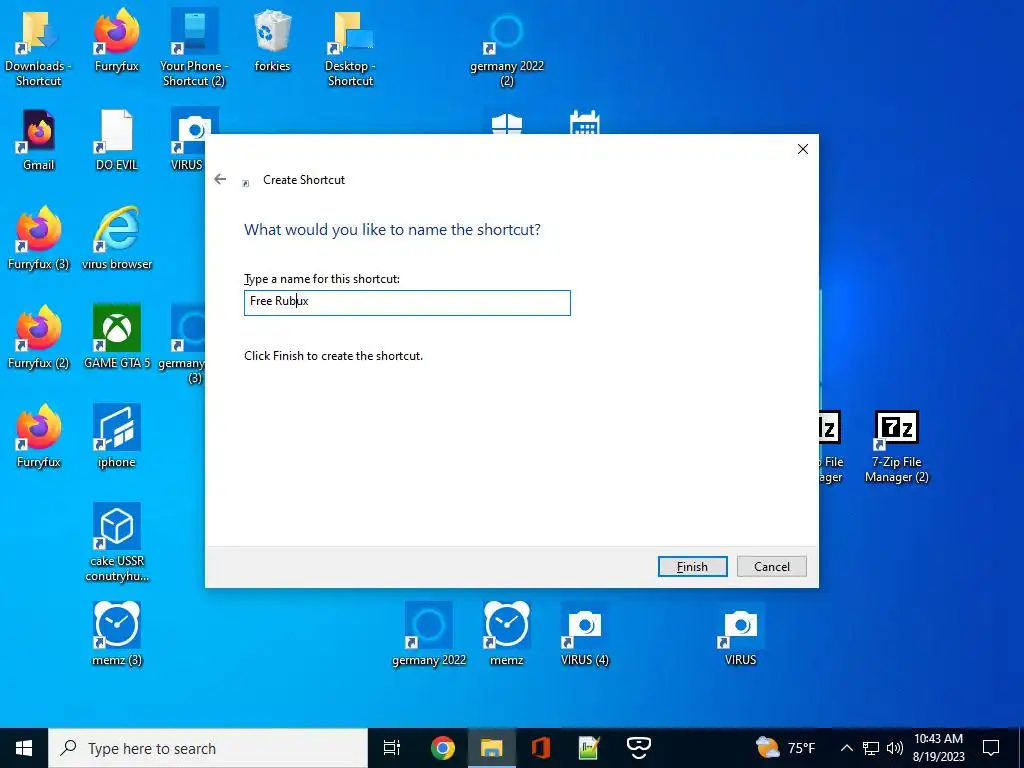Select the Furryfux (3) desktop icon
The height and width of the screenshot is (768, 1024).
point(39,238)
